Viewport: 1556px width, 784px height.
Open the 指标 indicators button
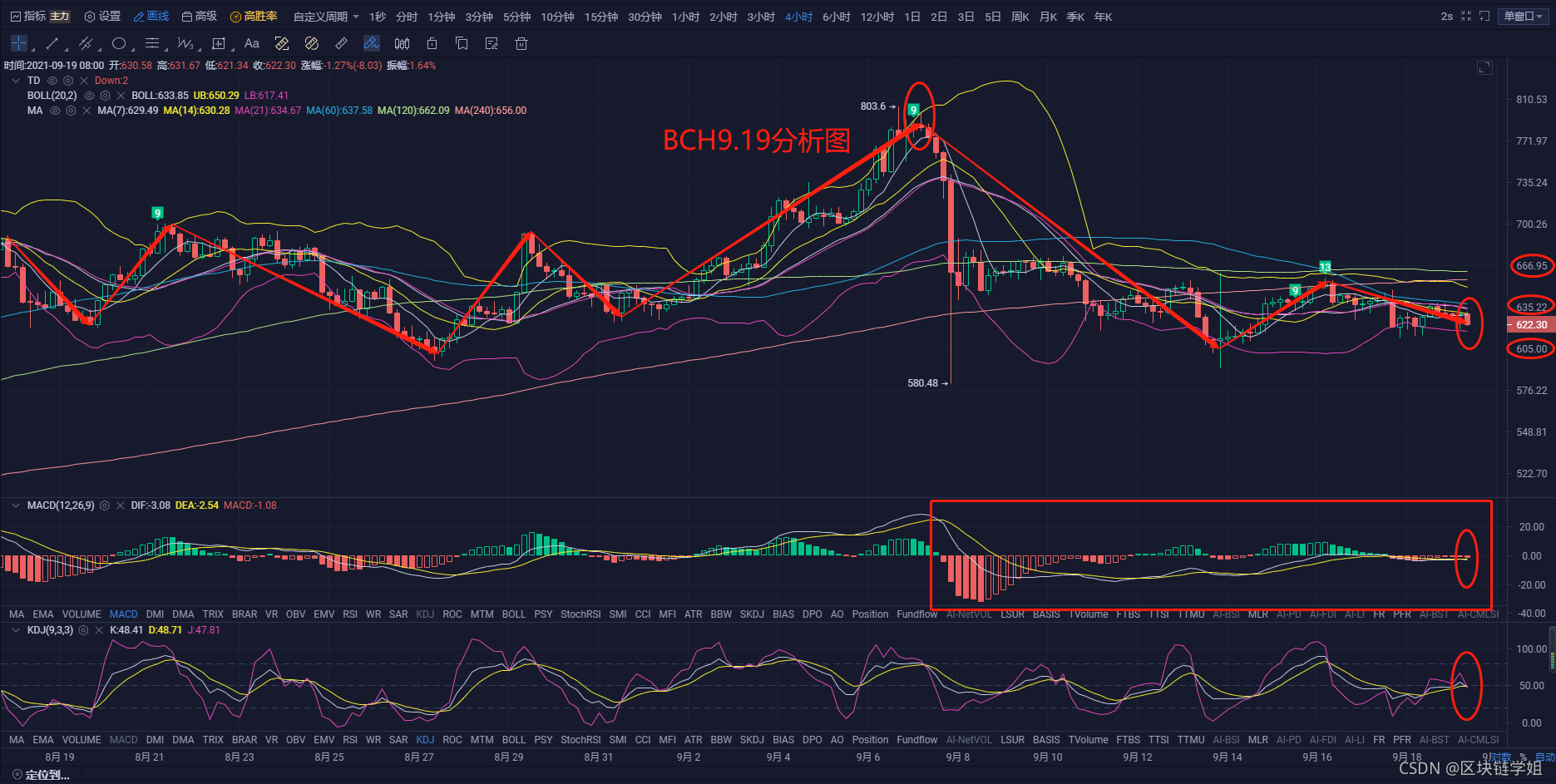pos(28,17)
